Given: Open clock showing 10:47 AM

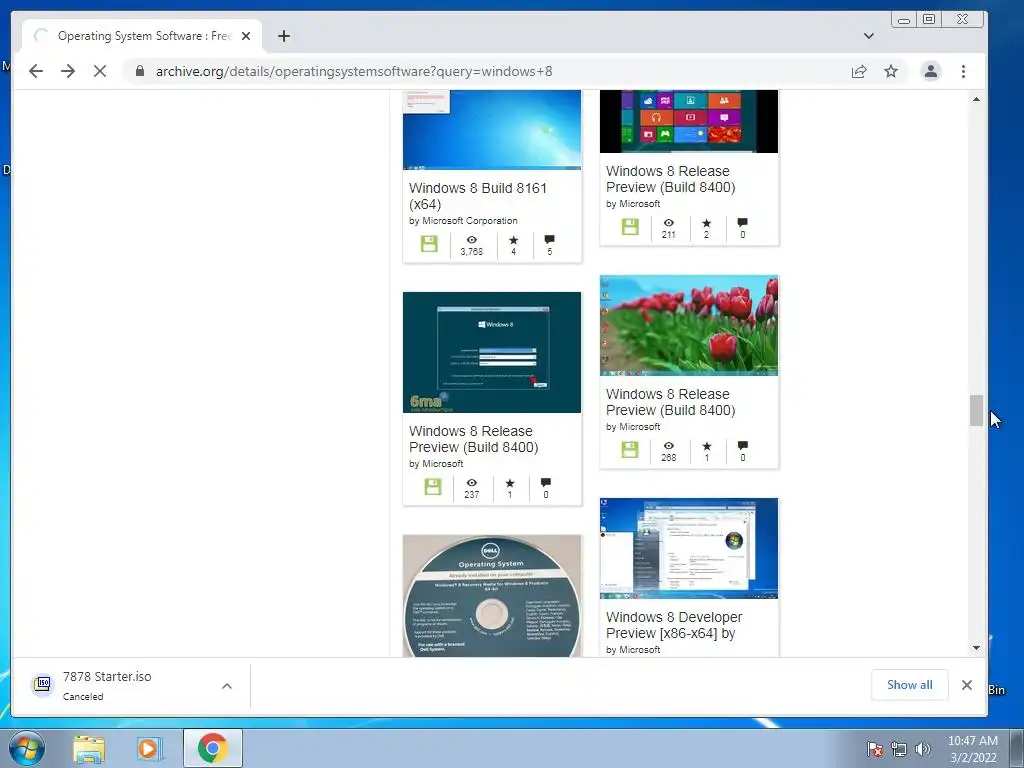Looking at the screenshot, I should [973, 749].
